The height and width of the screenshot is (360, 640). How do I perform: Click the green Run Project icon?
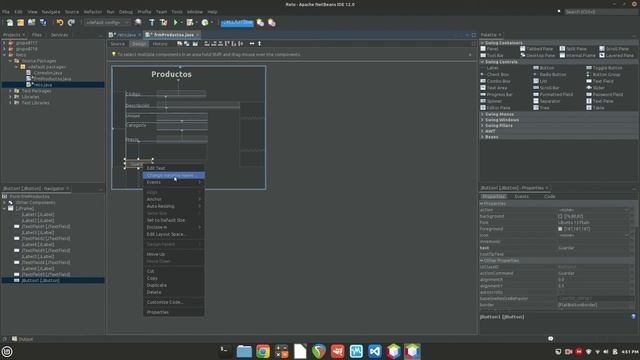[176, 22]
